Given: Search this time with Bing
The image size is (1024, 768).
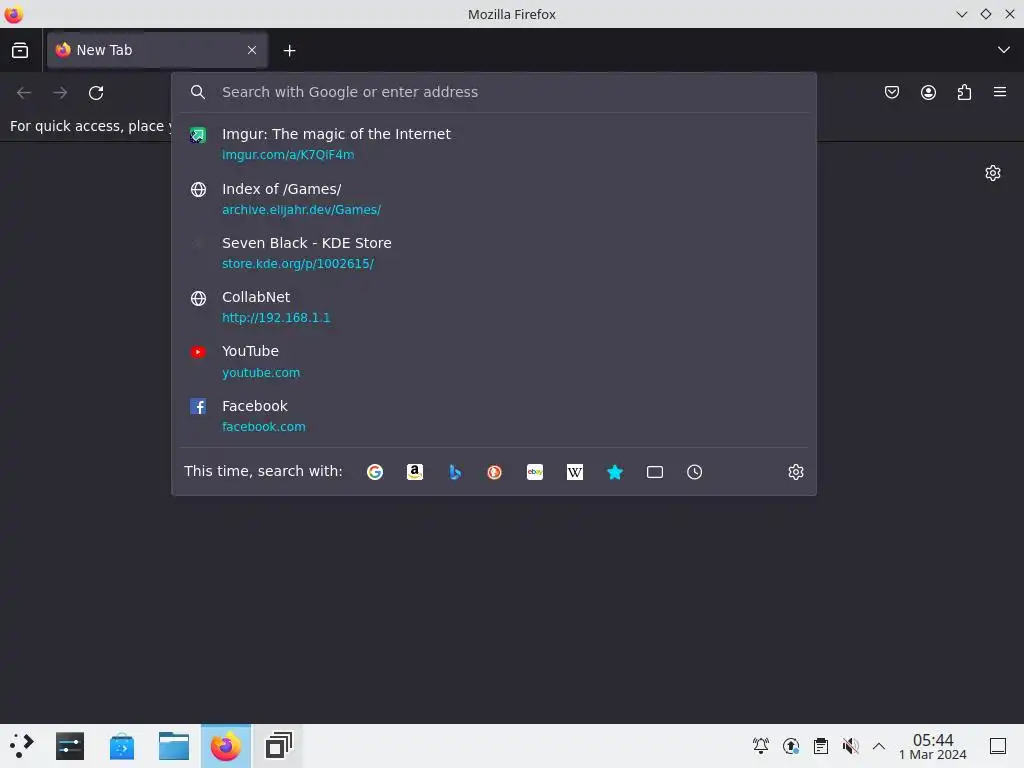Looking at the screenshot, I should pos(455,472).
